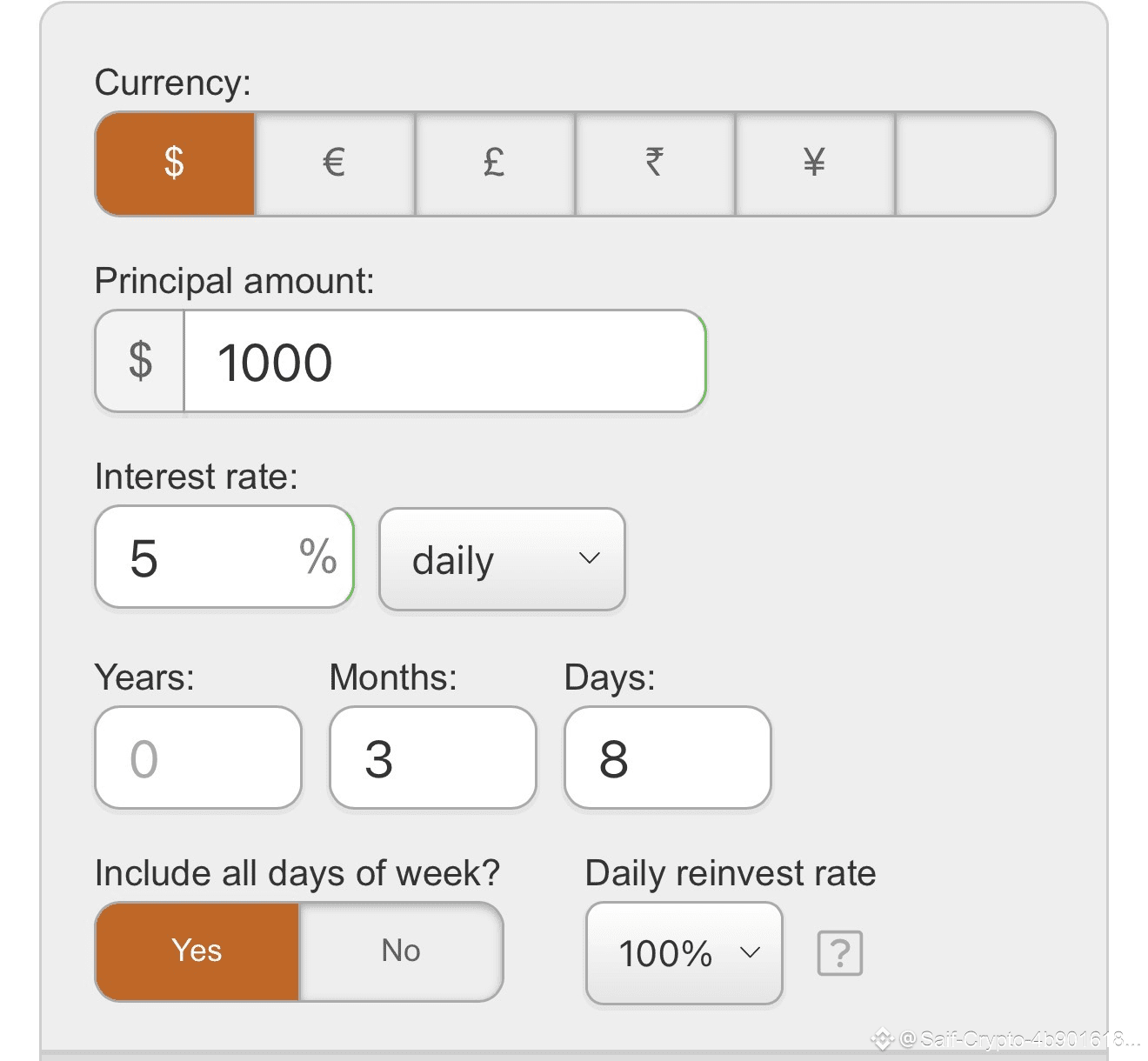Click the question mark help icon
The width and height of the screenshot is (1148, 1061).
tap(839, 953)
